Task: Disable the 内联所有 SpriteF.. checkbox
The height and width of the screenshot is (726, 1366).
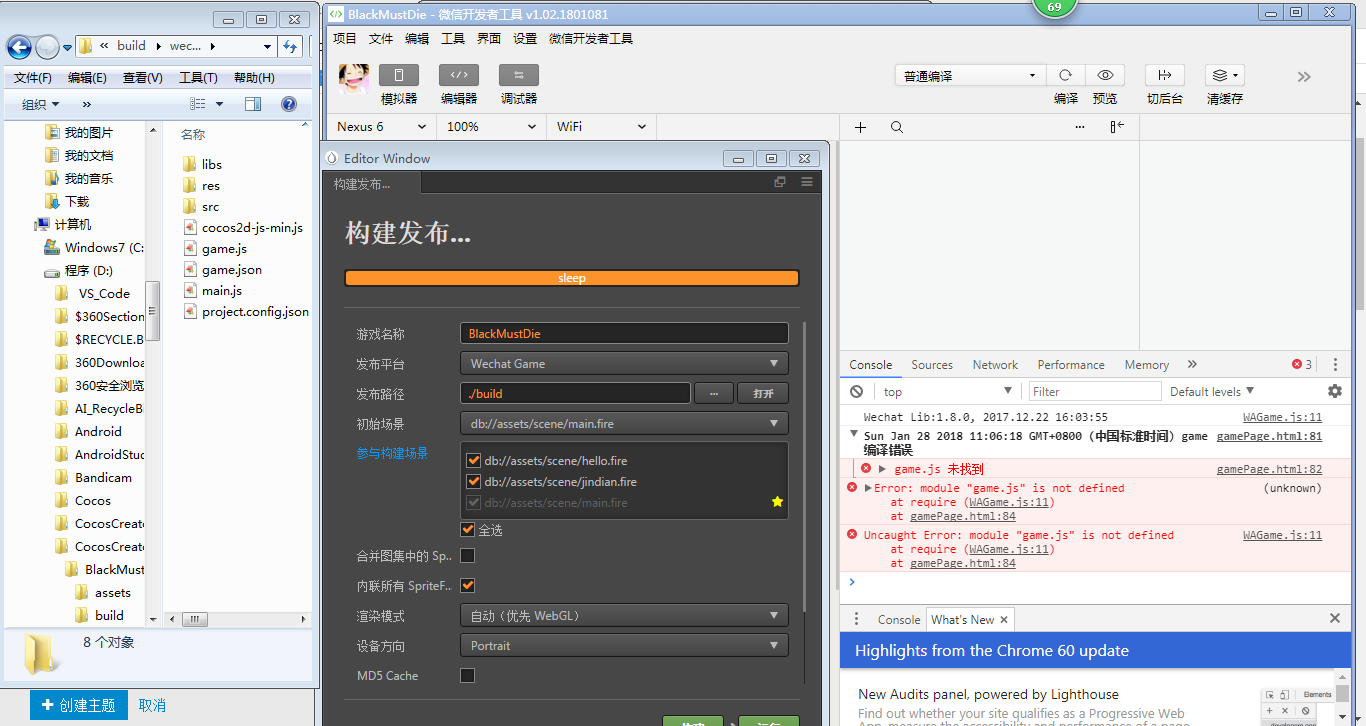Action: click(x=467, y=585)
